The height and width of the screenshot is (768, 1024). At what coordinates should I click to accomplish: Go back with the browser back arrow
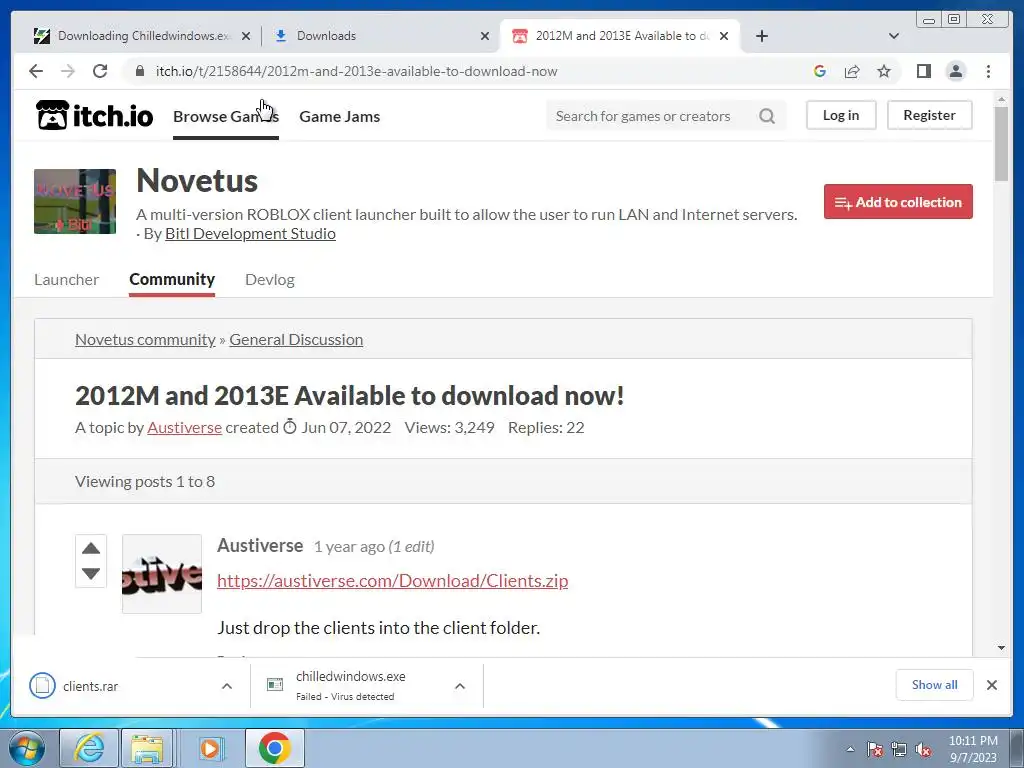pos(36,71)
